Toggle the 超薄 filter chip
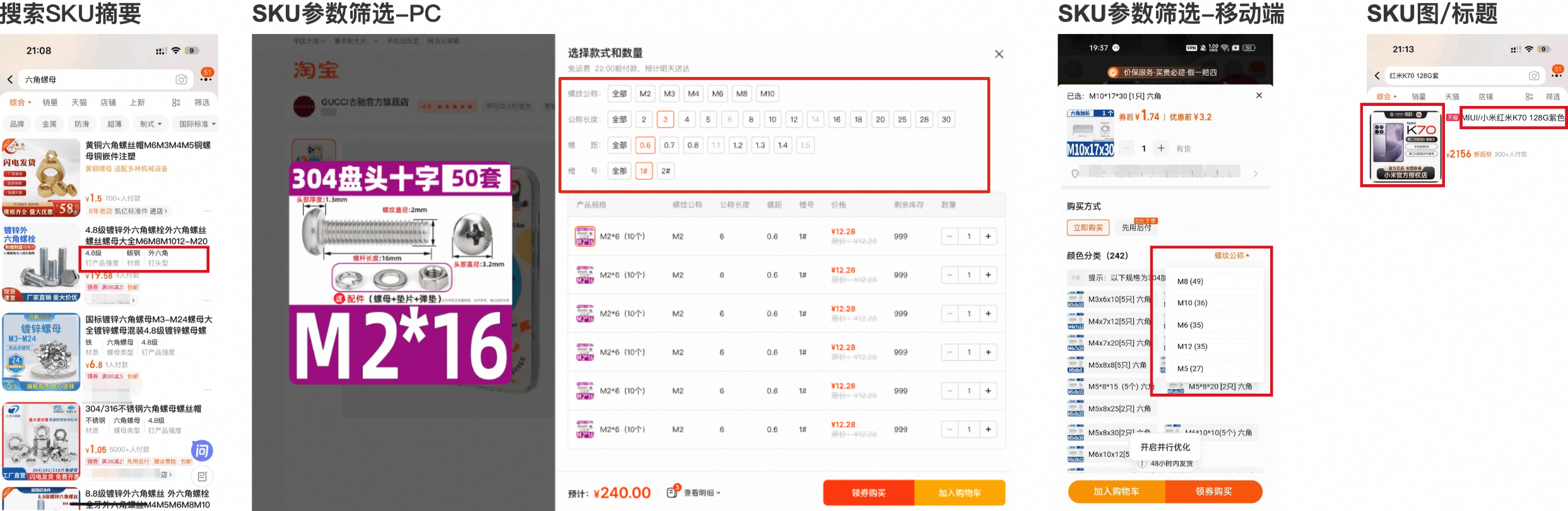Viewport: 1568px width, 511px height. [114, 124]
